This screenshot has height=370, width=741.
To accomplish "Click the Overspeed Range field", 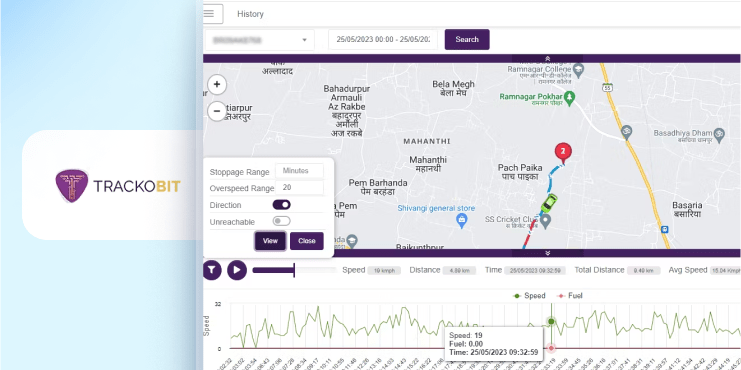I will point(300,188).
